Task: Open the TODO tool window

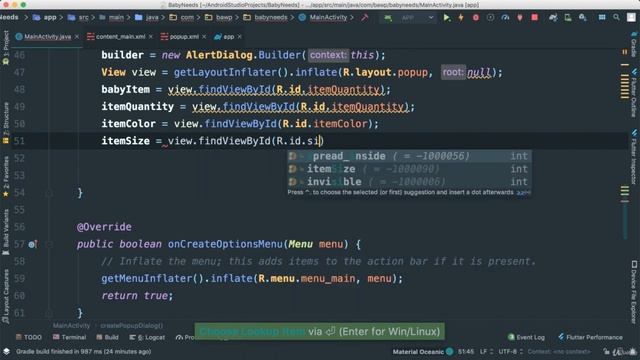Action: tap(29, 337)
